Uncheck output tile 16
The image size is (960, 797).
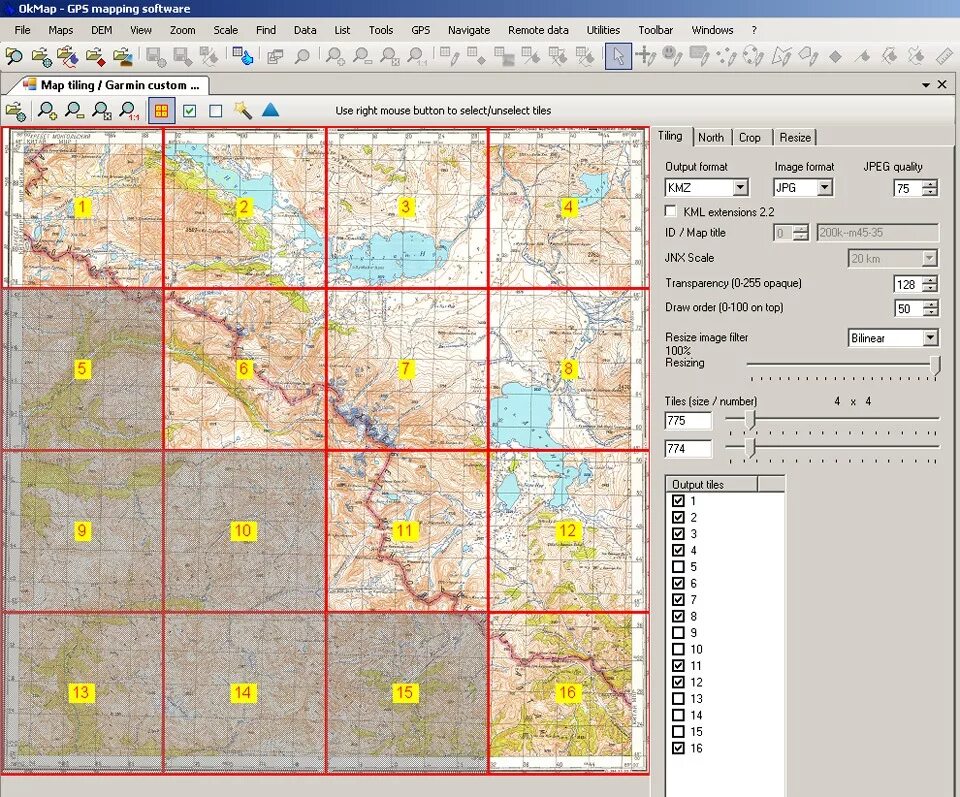point(678,748)
